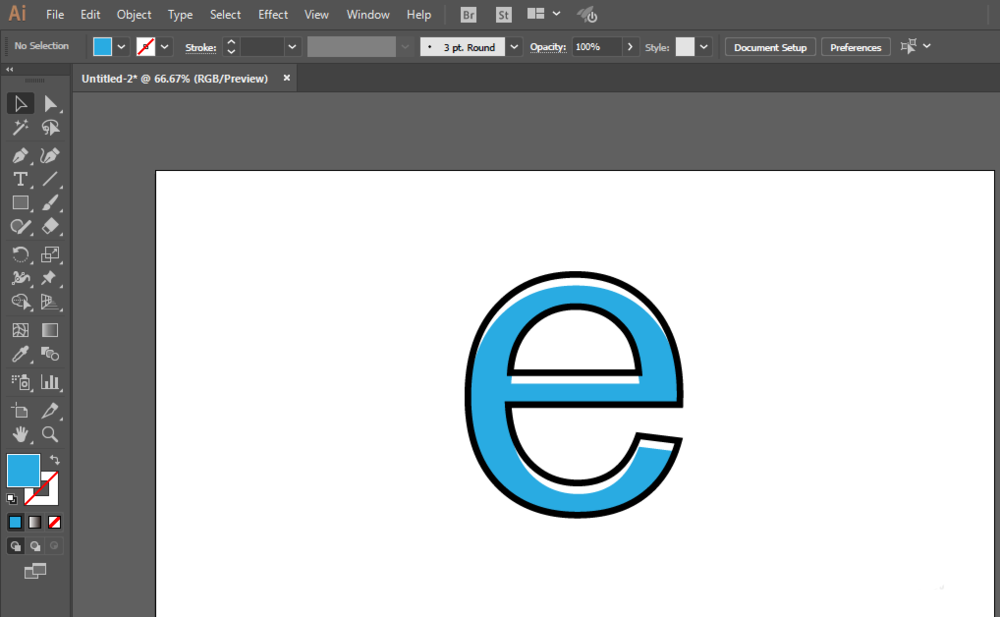
Task: Pick the Pen tool in the toolbar
Action: coord(20,155)
